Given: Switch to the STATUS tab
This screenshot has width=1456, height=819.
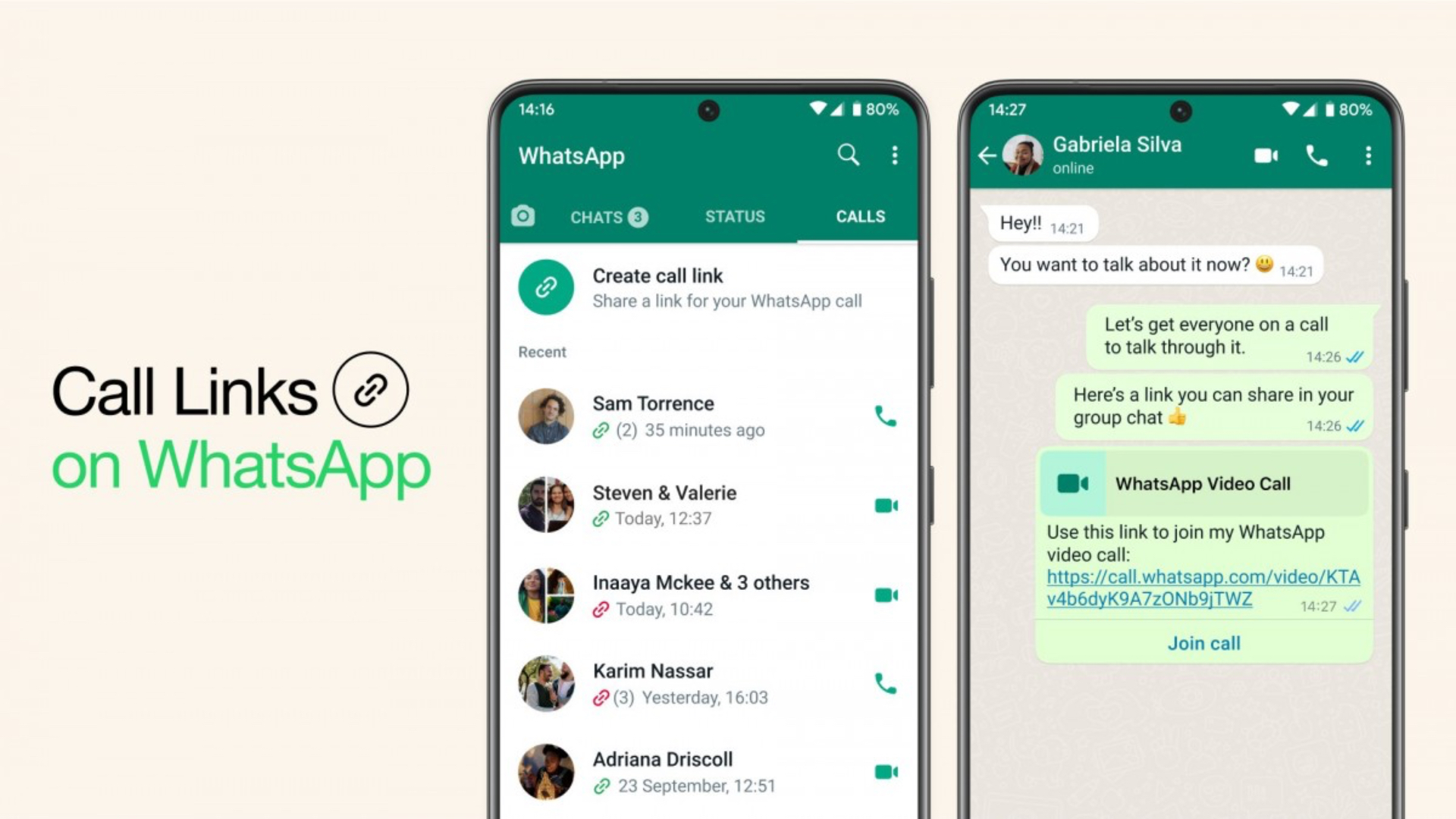Looking at the screenshot, I should tap(735, 216).
